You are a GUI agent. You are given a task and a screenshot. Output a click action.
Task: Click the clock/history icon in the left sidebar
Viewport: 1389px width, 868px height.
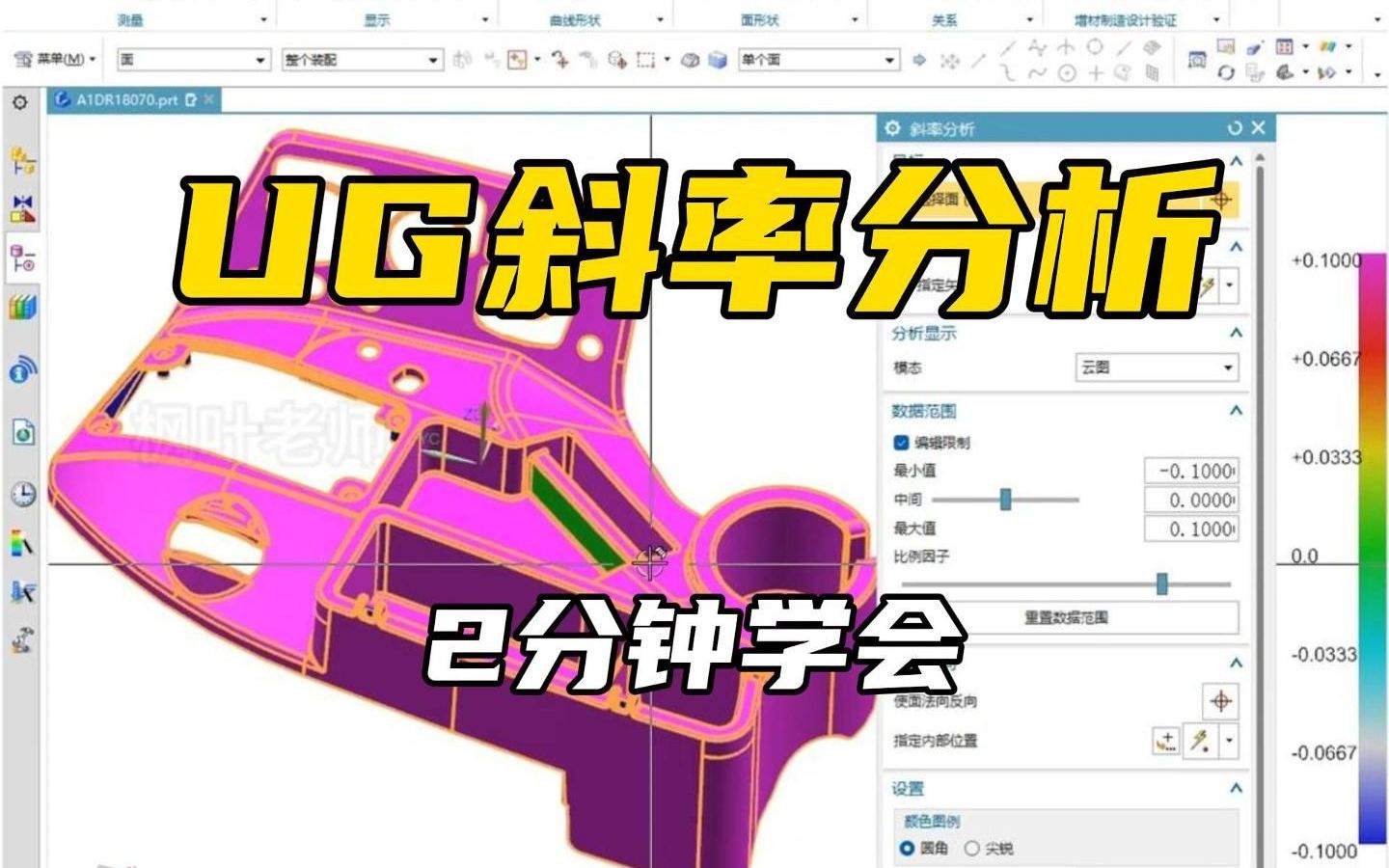click(21, 494)
